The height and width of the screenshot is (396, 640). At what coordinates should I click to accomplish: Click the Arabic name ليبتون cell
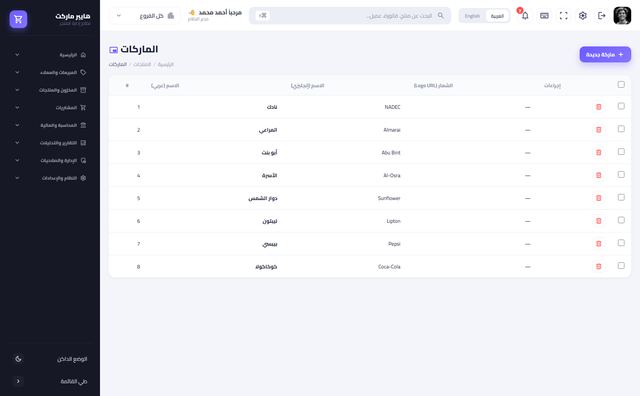[x=270, y=221]
